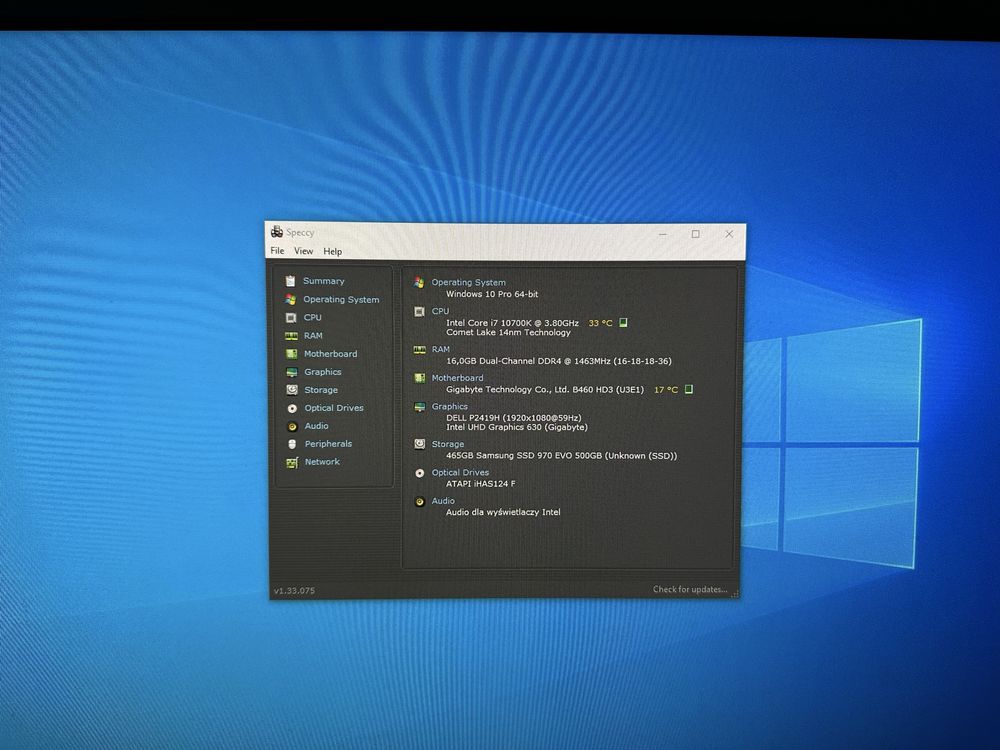Click the Graphics monitor icon in sidebar
The height and width of the screenshot is (750, 1000).
coord(291,372)
